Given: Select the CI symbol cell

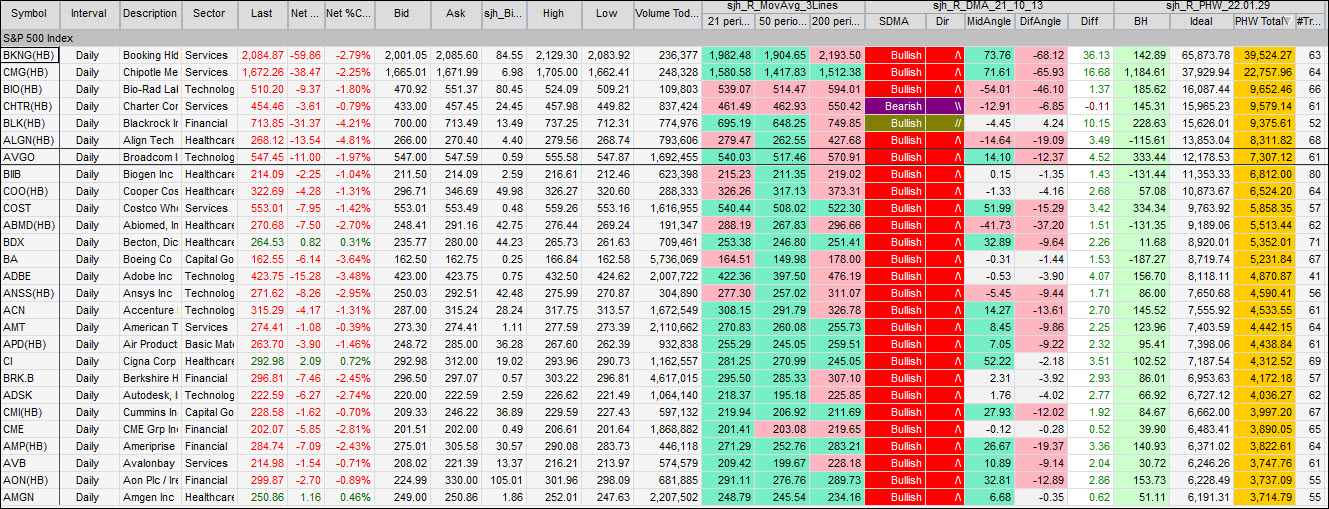Looking at the screenshot, I should pyautogui.click(x=30, y=361).
